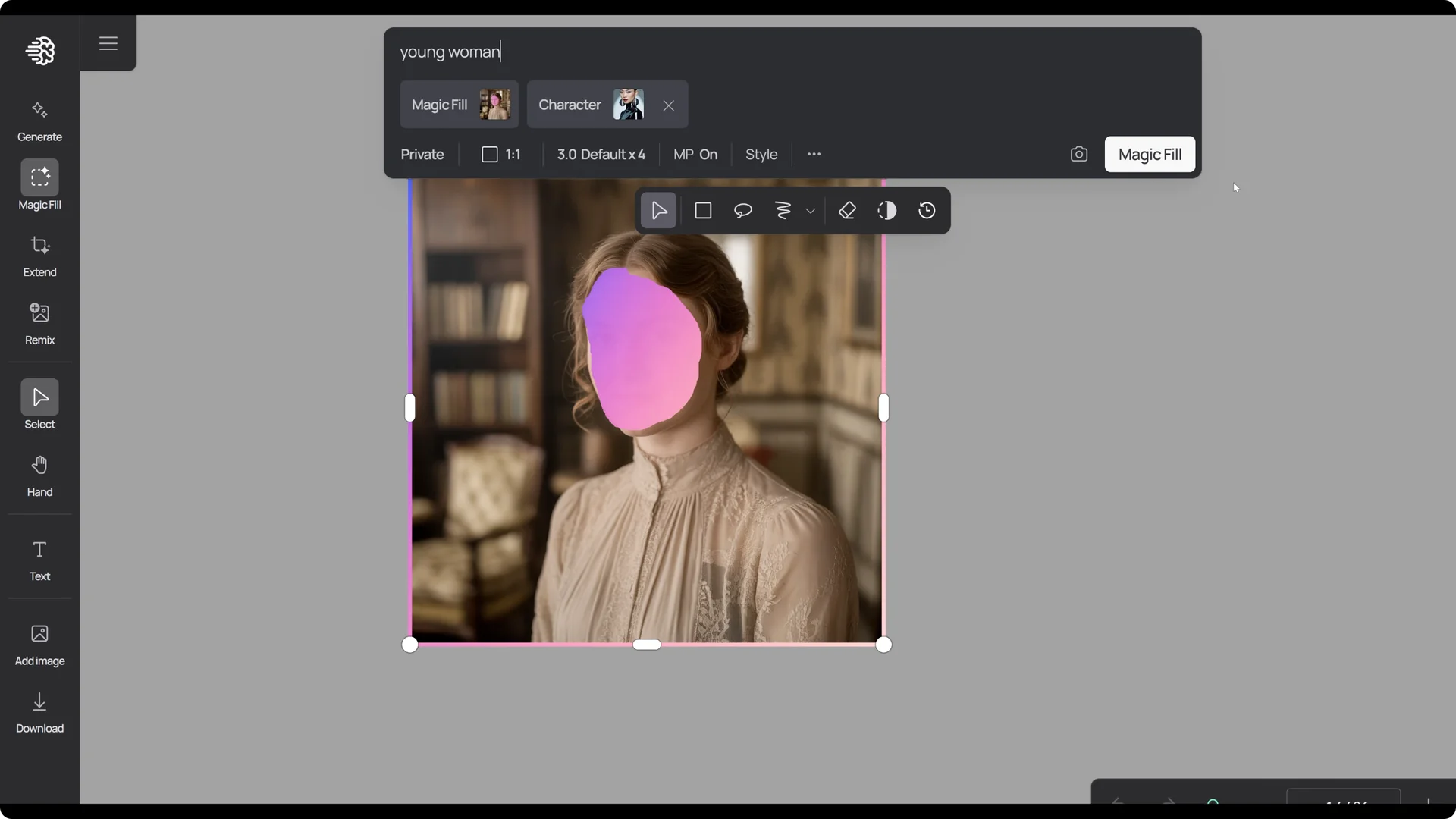This screenshot has width=1456, height=819.
Task: Invert the current mask selection
Action: point(887,210)
